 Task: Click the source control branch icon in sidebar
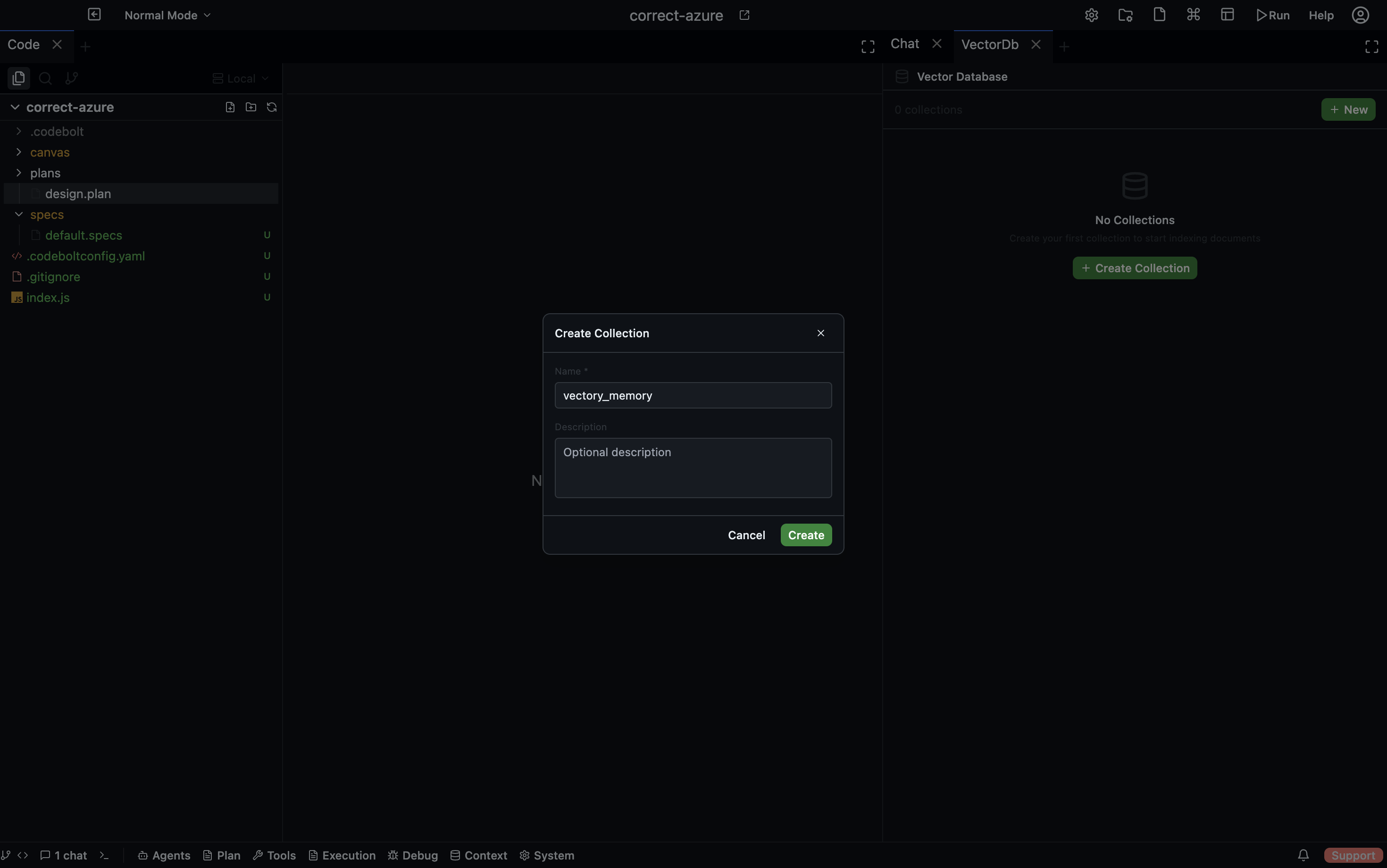tap(72, 78)
